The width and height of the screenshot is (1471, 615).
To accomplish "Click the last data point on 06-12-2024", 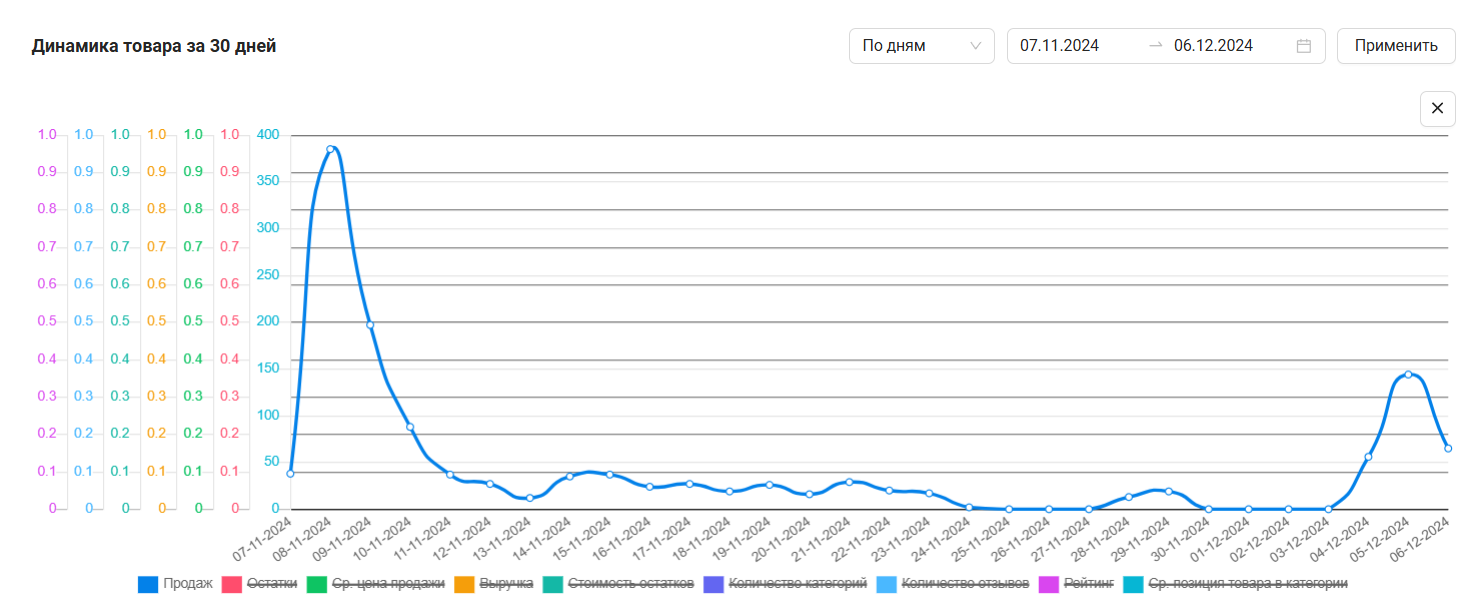I will (x=1448, y=448).
